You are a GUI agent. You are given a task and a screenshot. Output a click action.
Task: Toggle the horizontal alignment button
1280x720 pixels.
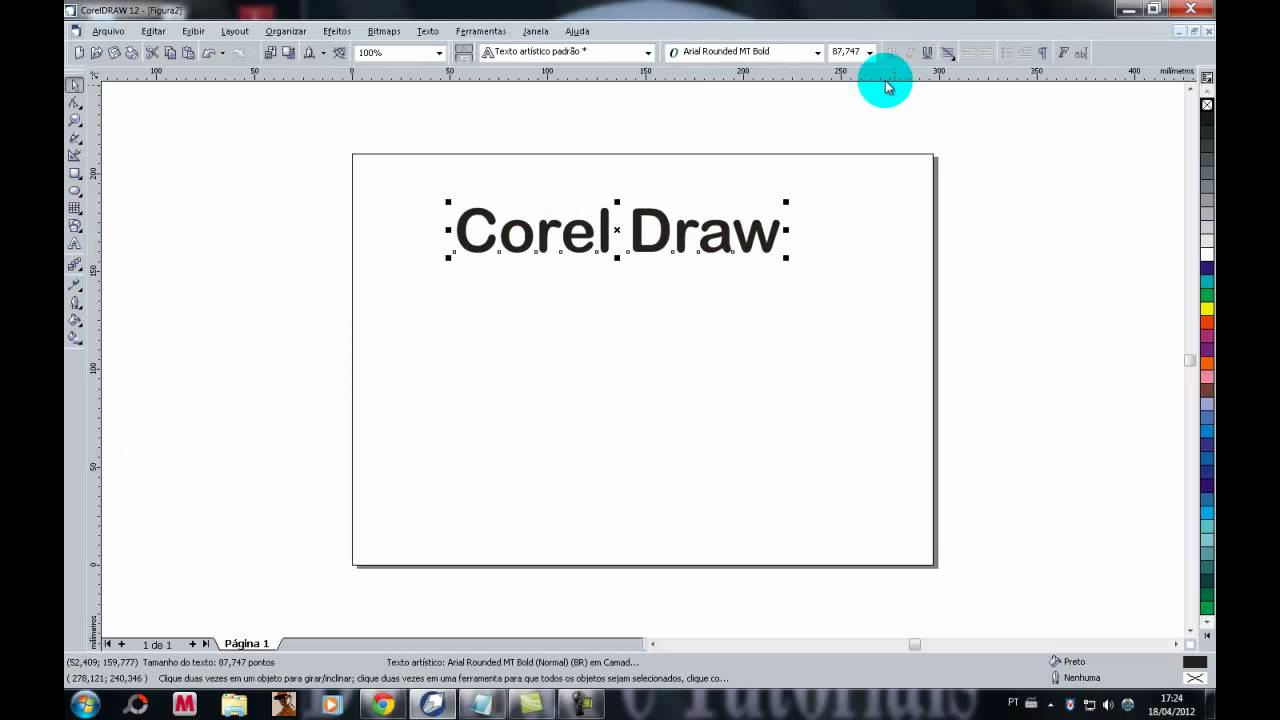pos(947,52)
